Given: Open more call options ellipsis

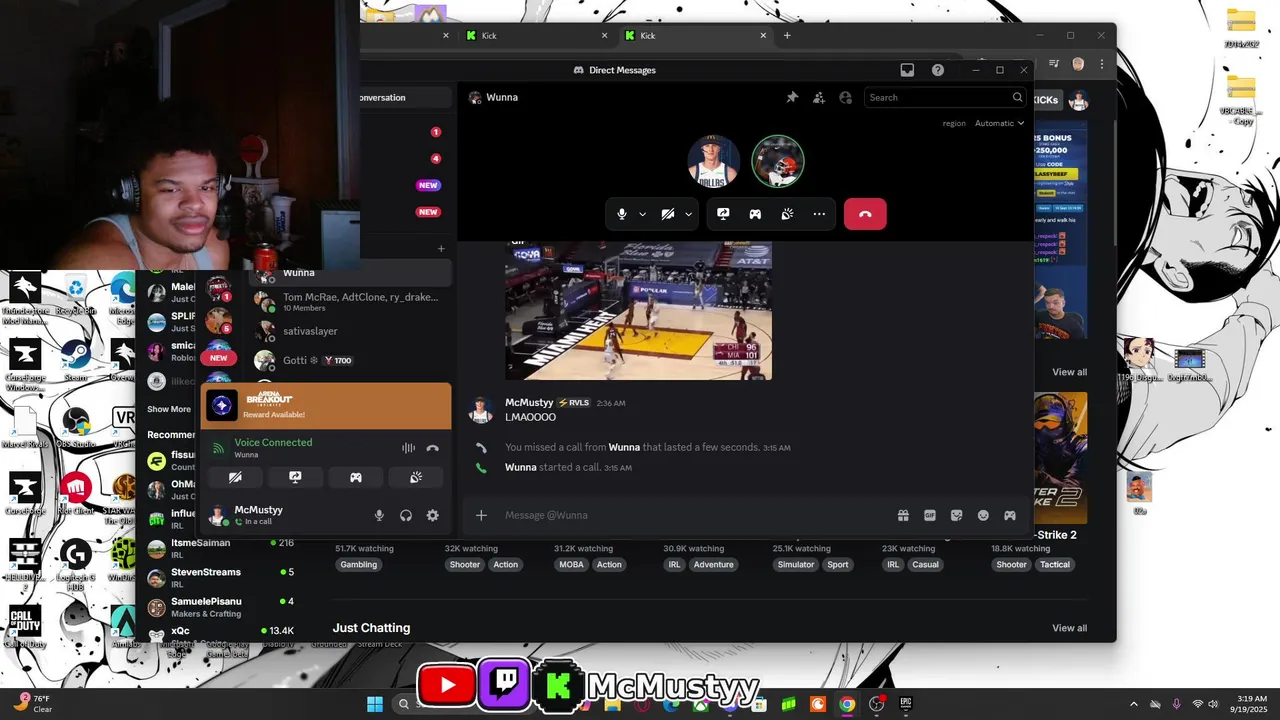Looking at the screenshot, I should pyautogui.click(x=819, y=214).
